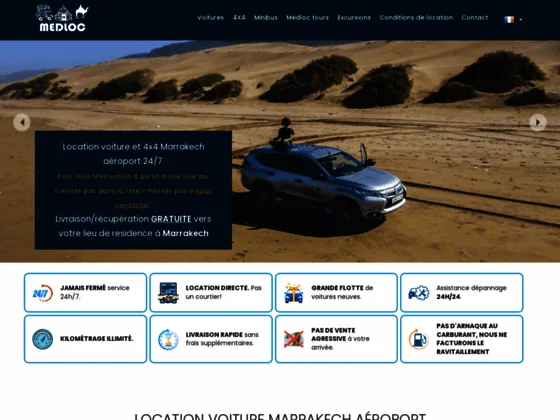Select the 'KILOMÉTRAGE ILLIMITÉ' text

click(97, 339)
